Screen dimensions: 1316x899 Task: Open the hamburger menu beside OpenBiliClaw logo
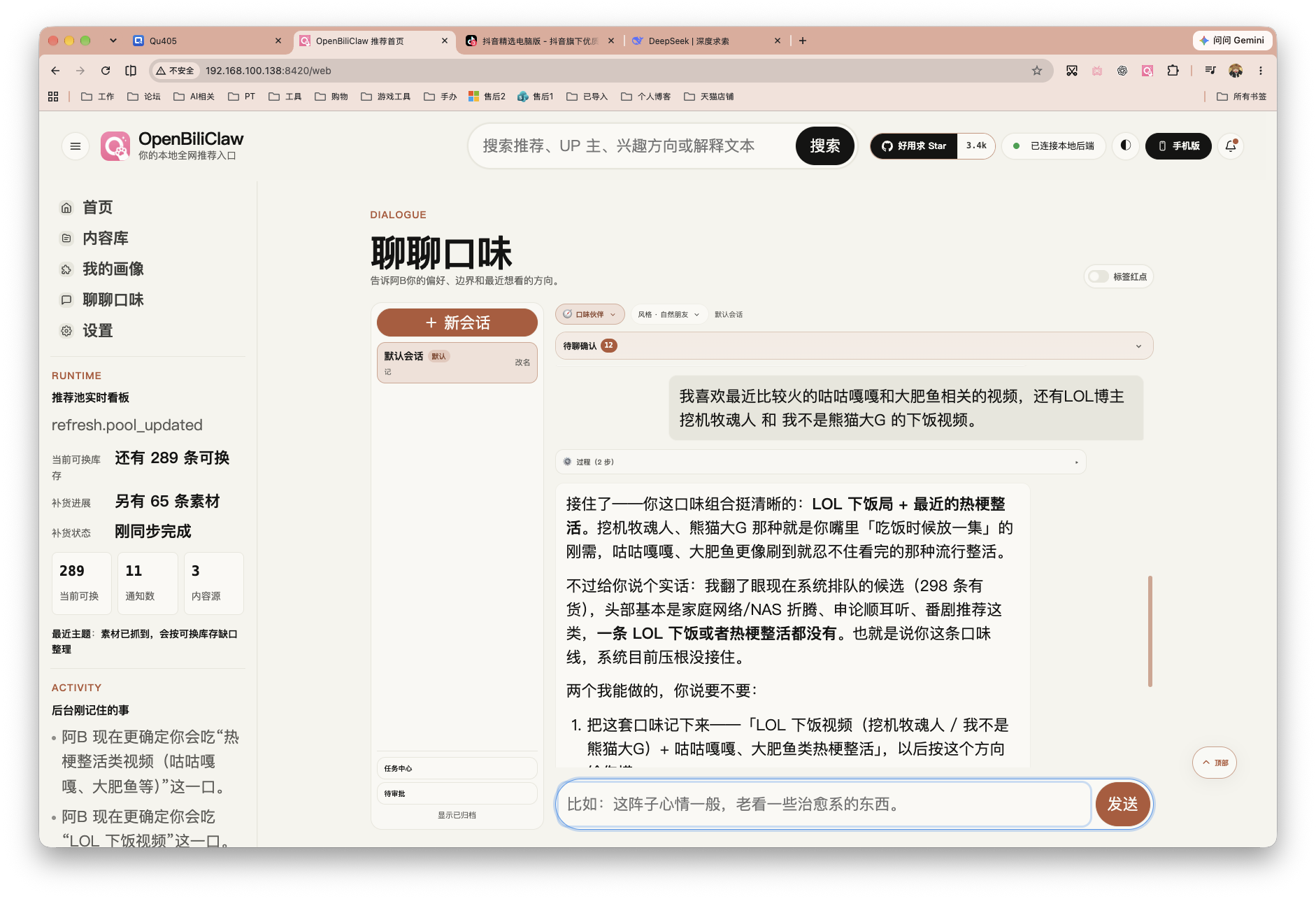click(x=76, y=146)
